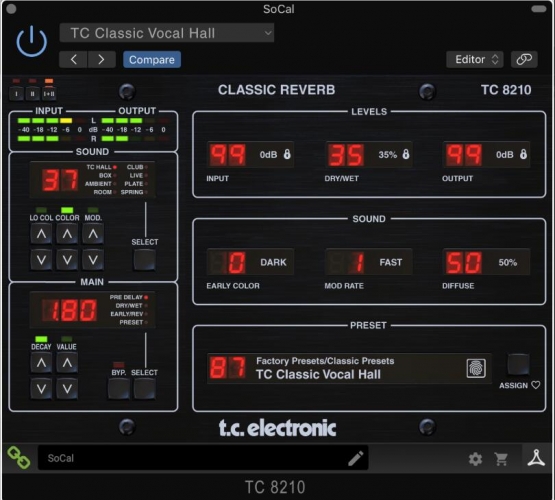This screenshot has width=555, height=500.
Task: Decrease MOD. with down arrow
Action: 93,260
